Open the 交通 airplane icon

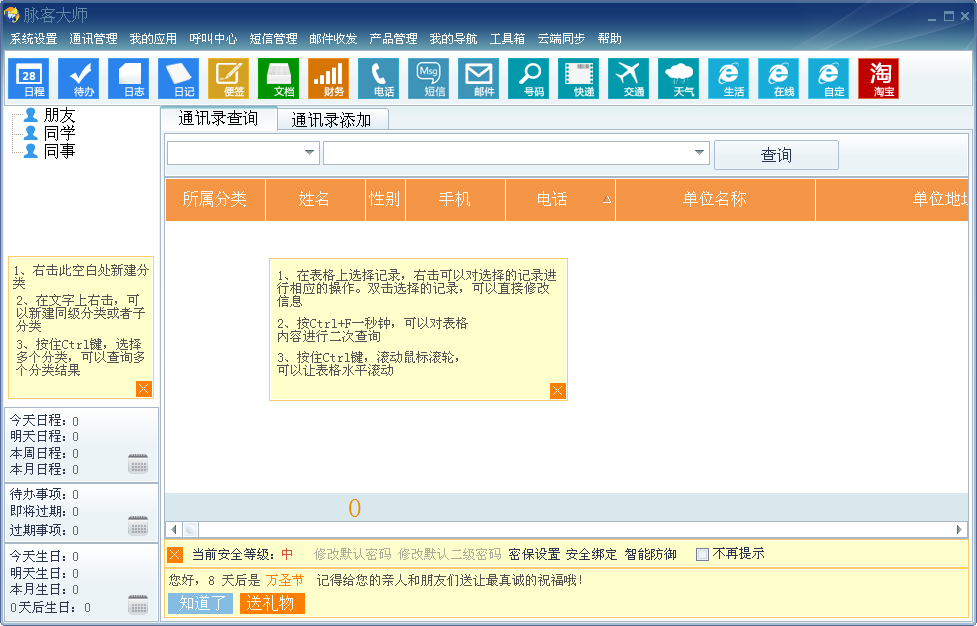pyautogui.click(x=629, y=78)
